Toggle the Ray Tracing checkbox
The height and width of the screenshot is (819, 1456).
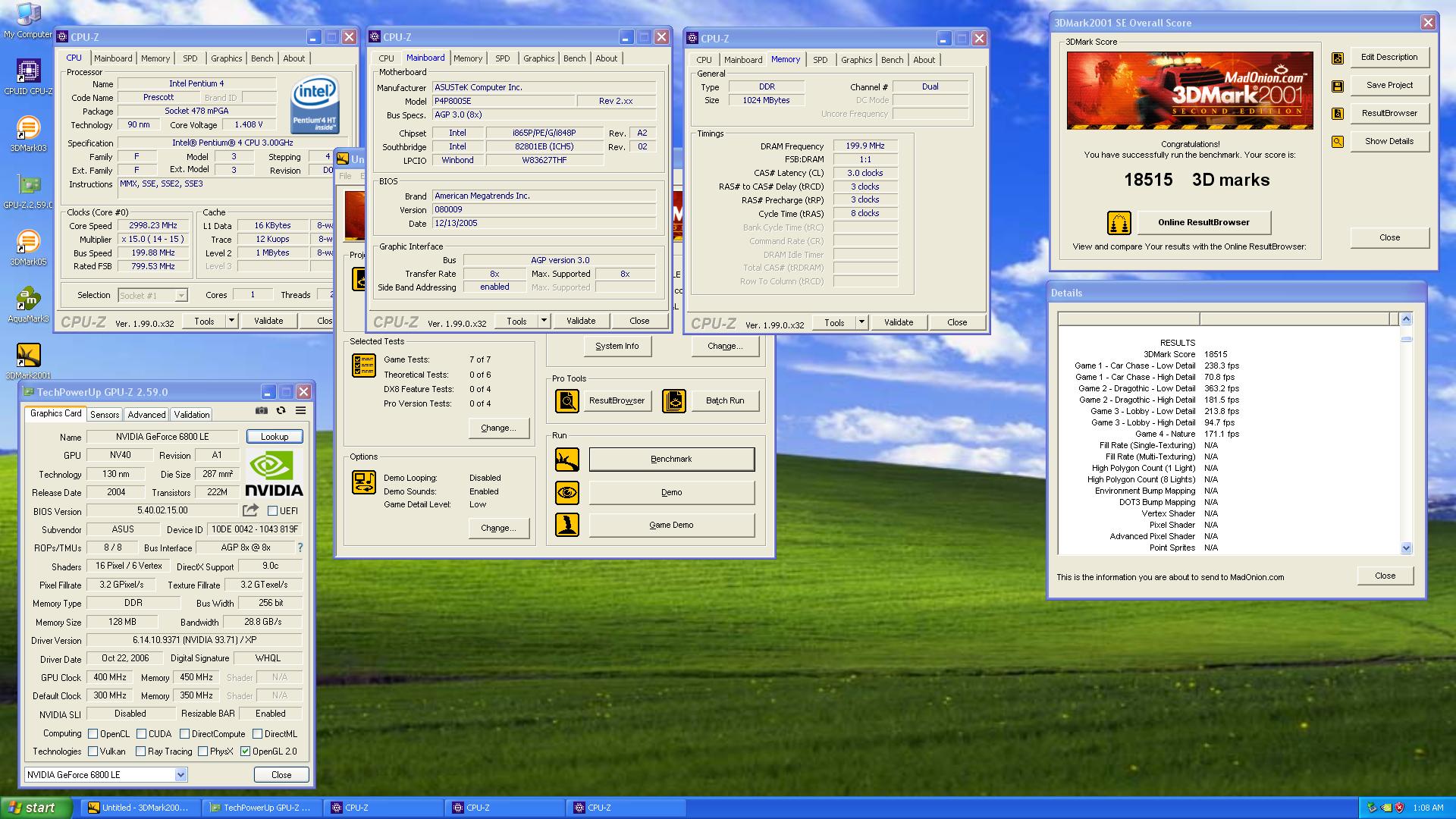tap(140, 751)
